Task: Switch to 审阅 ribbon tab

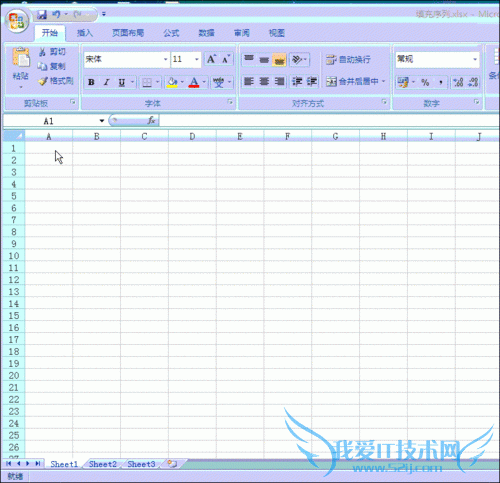Action: pyautogui.click(x=242, y=33)
